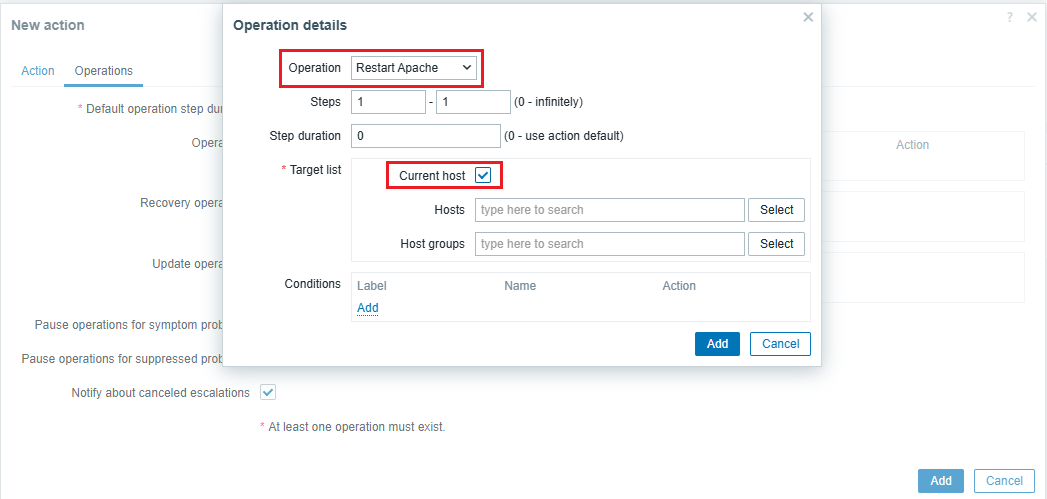The width and height of the screenshot is (1047, 499).
Task: Click the first Steps input box
Action: [388, 102]
